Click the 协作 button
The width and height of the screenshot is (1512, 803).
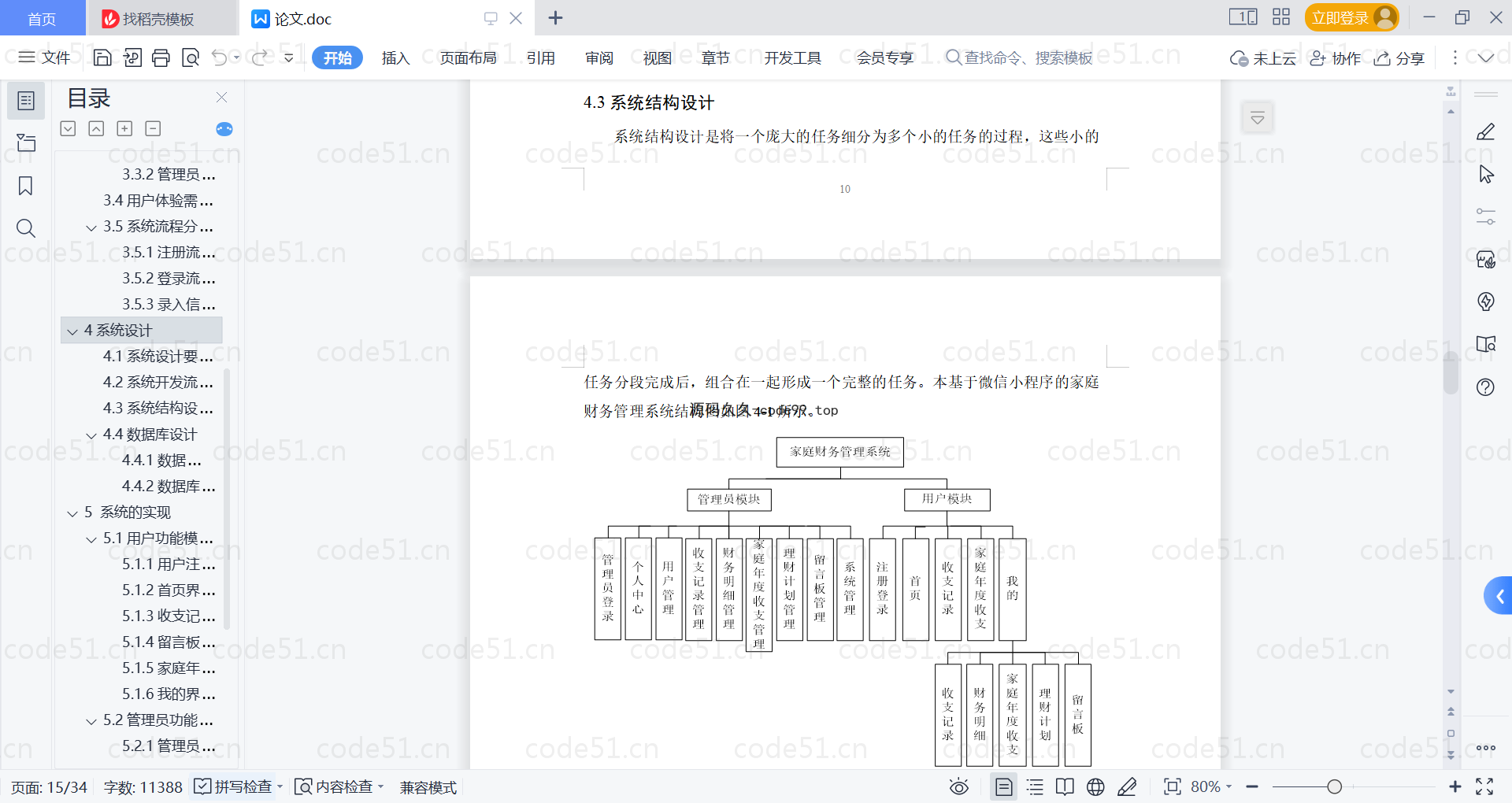click(x=1335, y=58)
